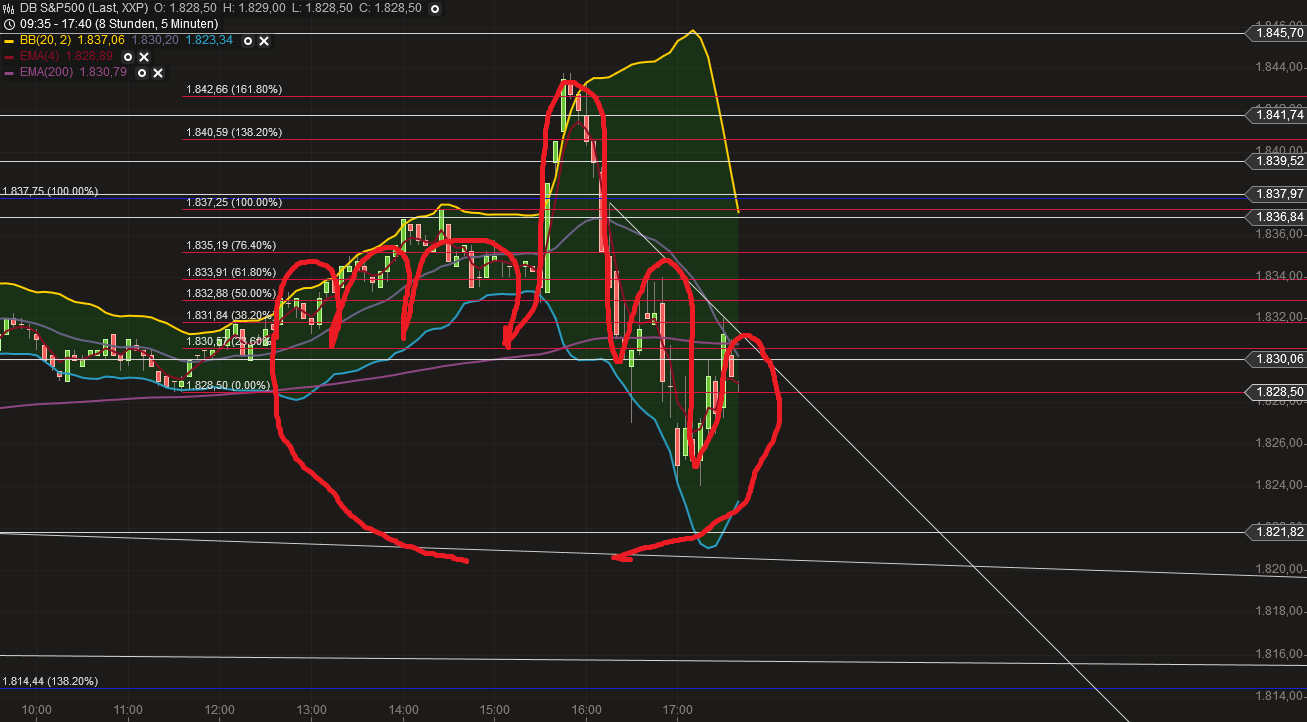Screen dimensions: 1307x722
Task: Click the 13:00 label on the time axis
Action: (x=312, y=710)
